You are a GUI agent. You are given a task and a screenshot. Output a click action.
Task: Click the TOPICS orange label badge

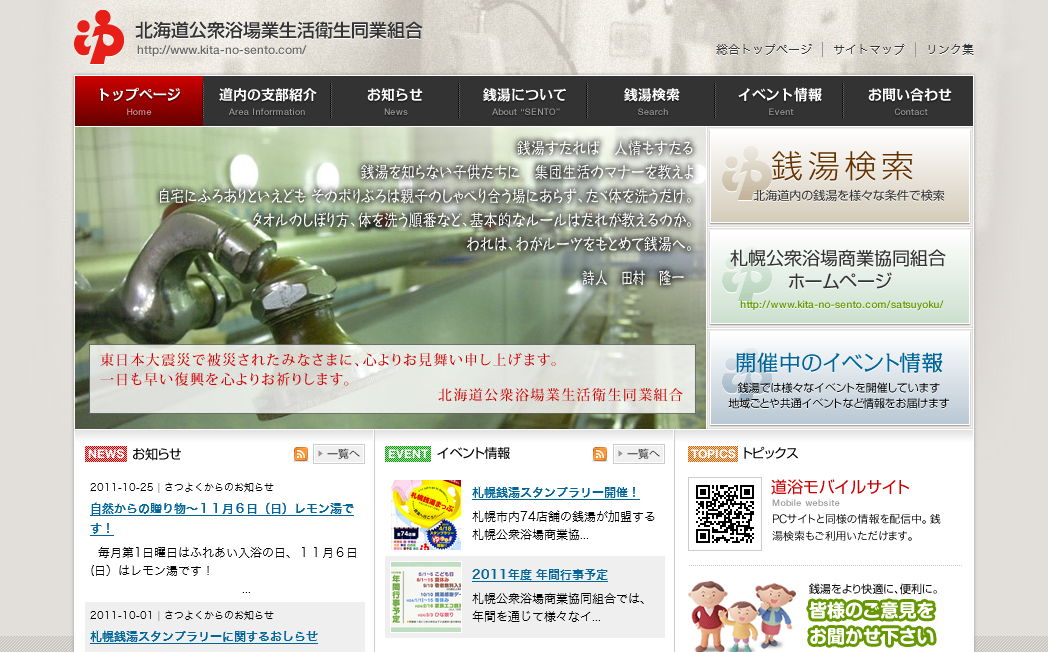(x=712, y=454)
